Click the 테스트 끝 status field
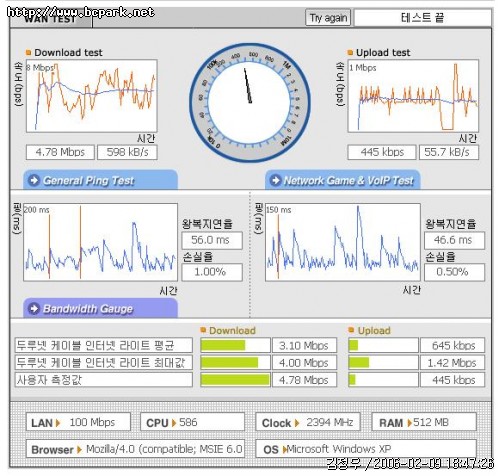This screenshot has width=500, height=476. pyautogui.click(x=422, y=18)
